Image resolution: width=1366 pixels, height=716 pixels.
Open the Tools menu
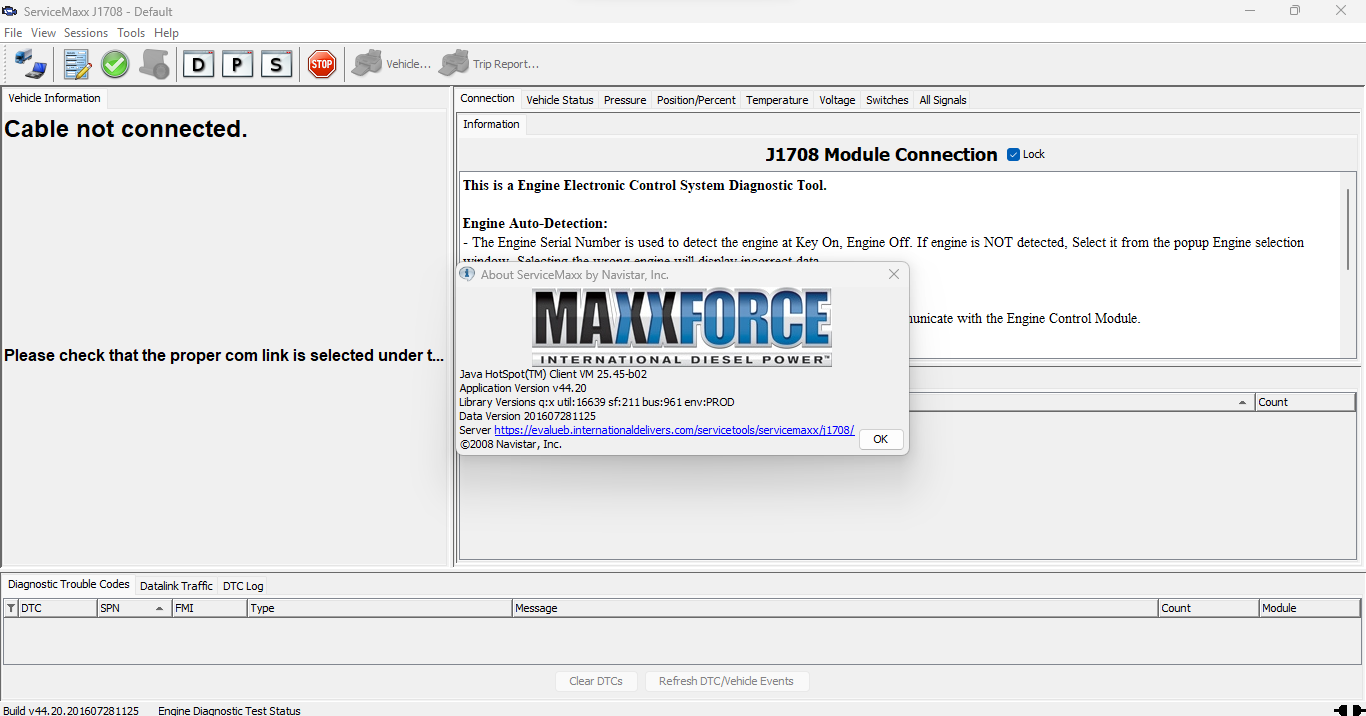[131, 33]
